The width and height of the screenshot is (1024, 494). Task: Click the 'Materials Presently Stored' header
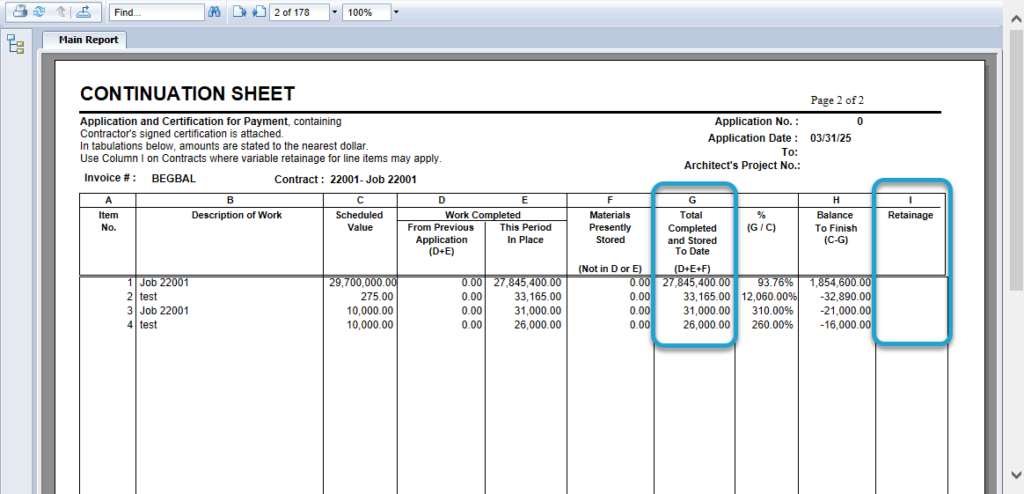pyautogui.click(x=610, y=227)
